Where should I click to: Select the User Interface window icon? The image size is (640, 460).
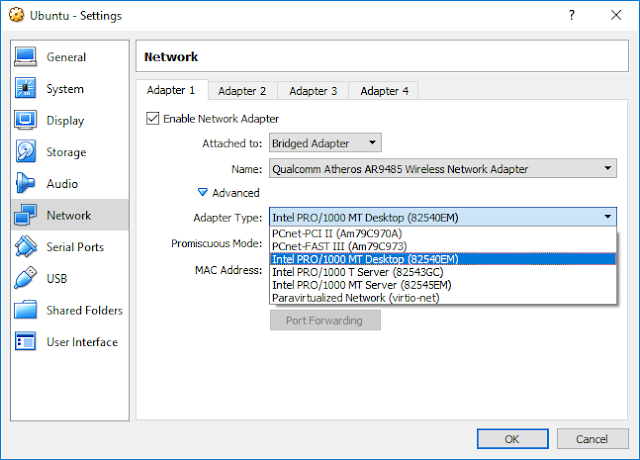(x=25, y=341)
